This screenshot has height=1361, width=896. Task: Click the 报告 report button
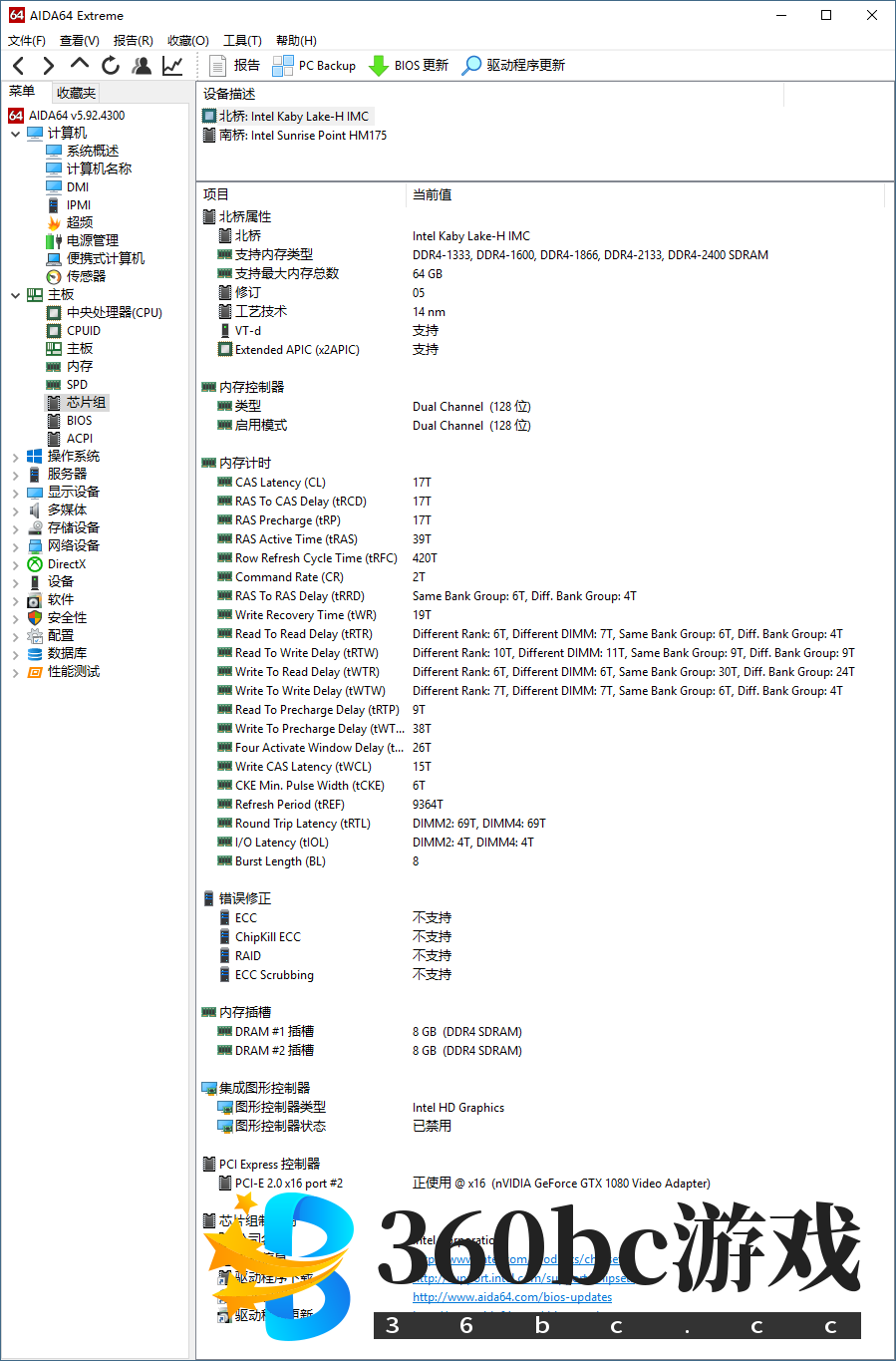235,66
